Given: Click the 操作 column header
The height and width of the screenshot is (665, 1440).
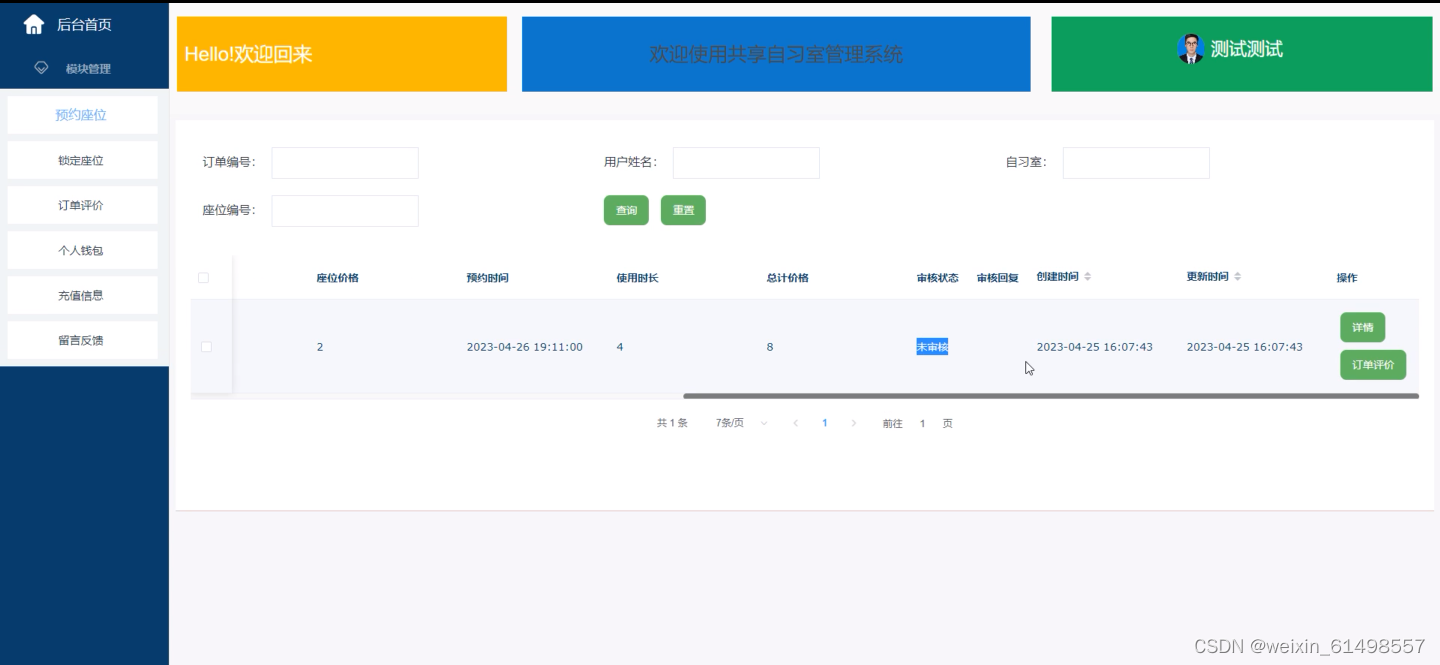Looking at the screenshot, I should coord(1347,278).
